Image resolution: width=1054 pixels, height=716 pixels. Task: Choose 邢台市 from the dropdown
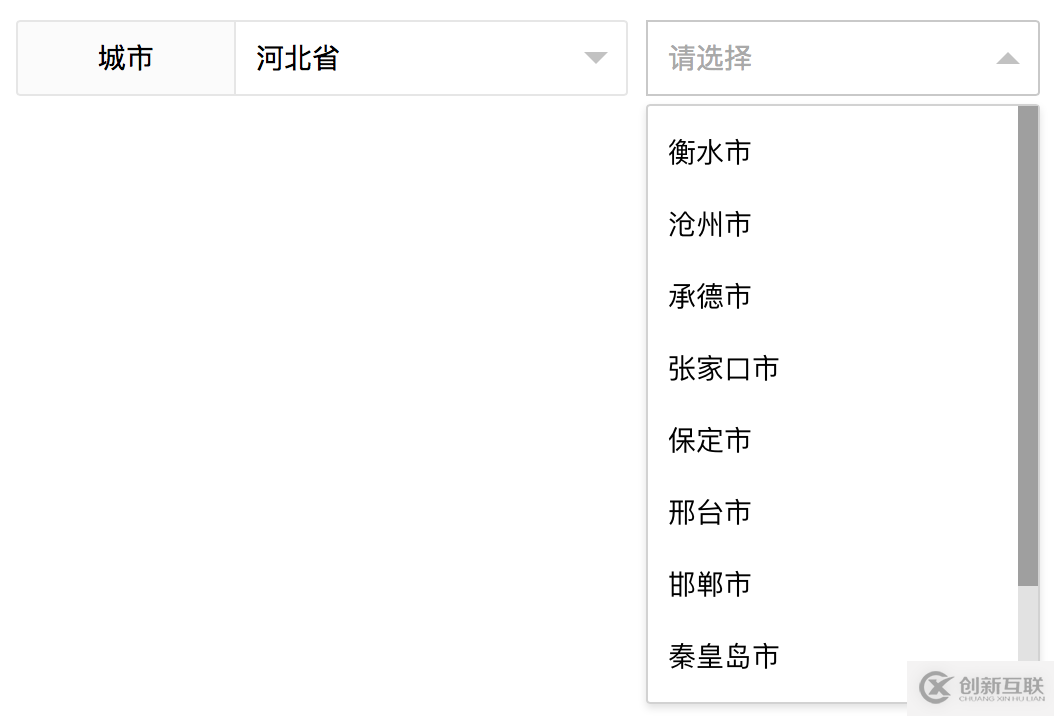click(x=710, y=512)
